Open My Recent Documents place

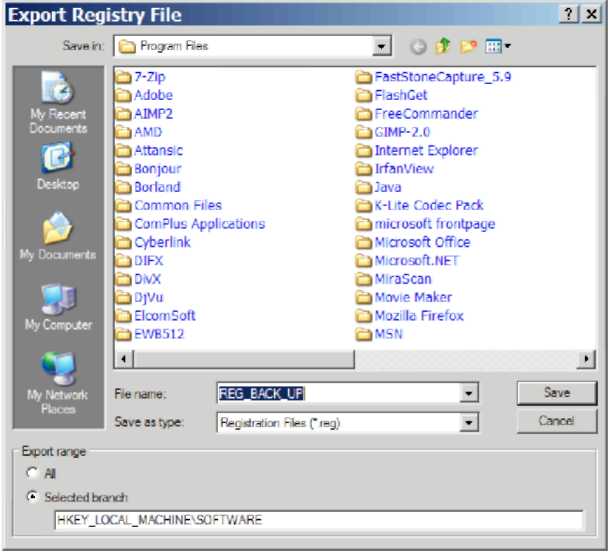[58, 103]
